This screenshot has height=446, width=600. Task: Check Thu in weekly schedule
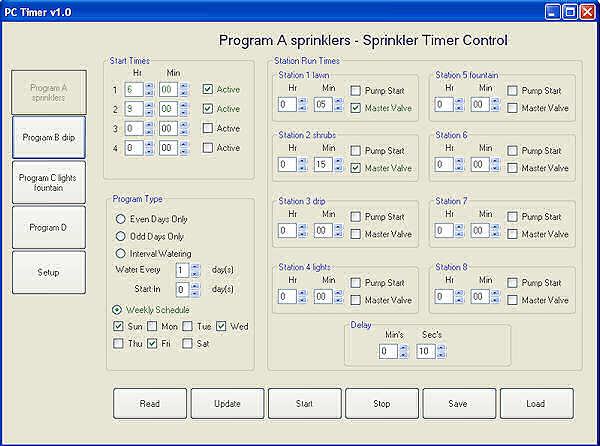click(118, 343)
